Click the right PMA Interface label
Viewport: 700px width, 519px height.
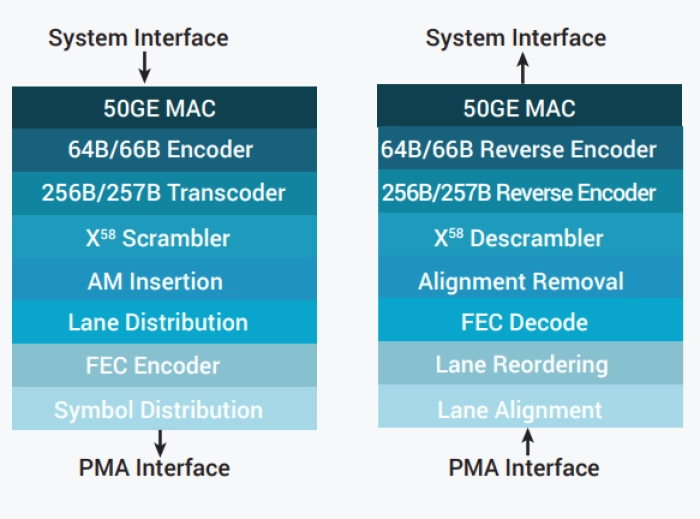coord(524,468)
